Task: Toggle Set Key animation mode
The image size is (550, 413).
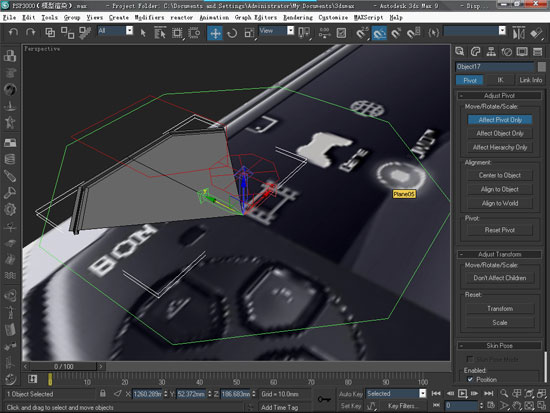Action: 350,406
